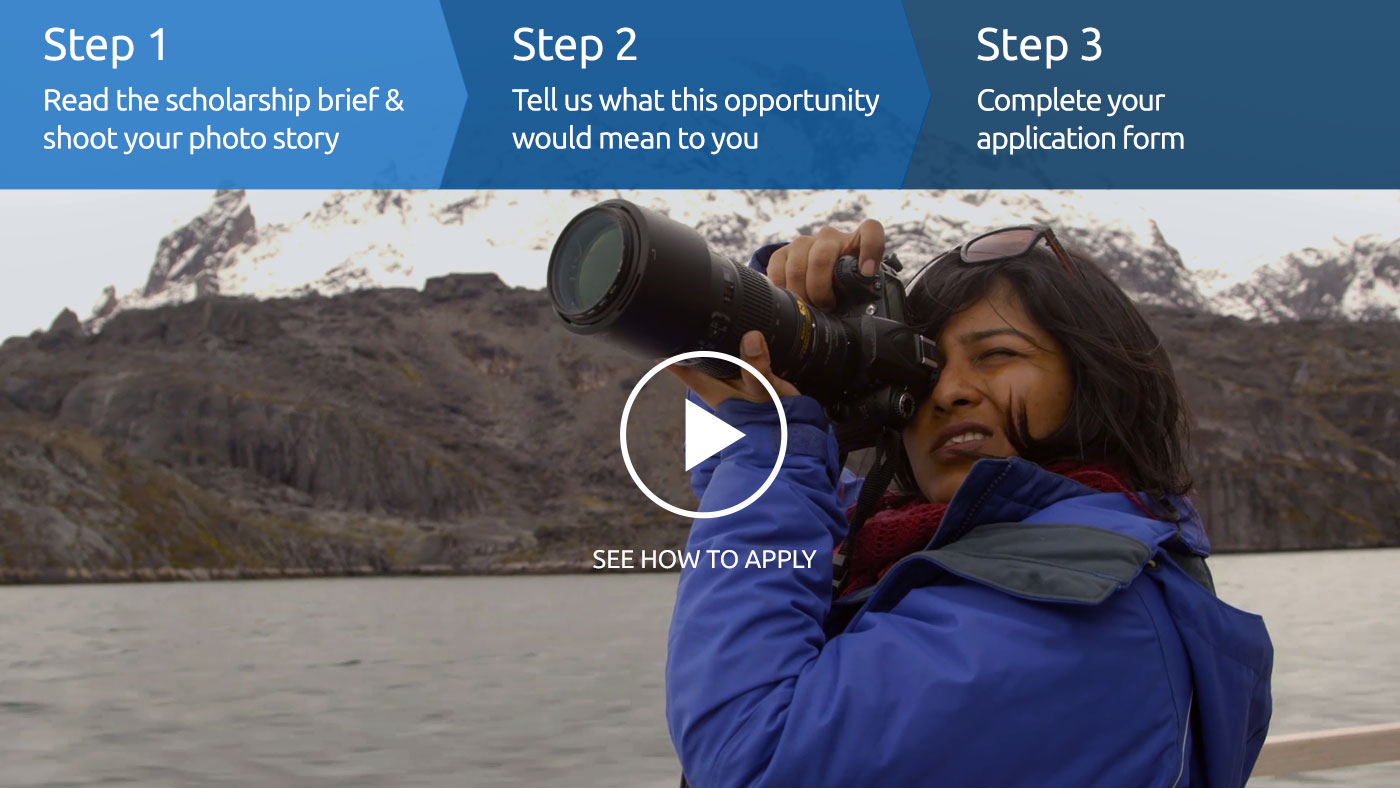Play the video using the circular play button
1400x788 pixels.
(703, 434)
